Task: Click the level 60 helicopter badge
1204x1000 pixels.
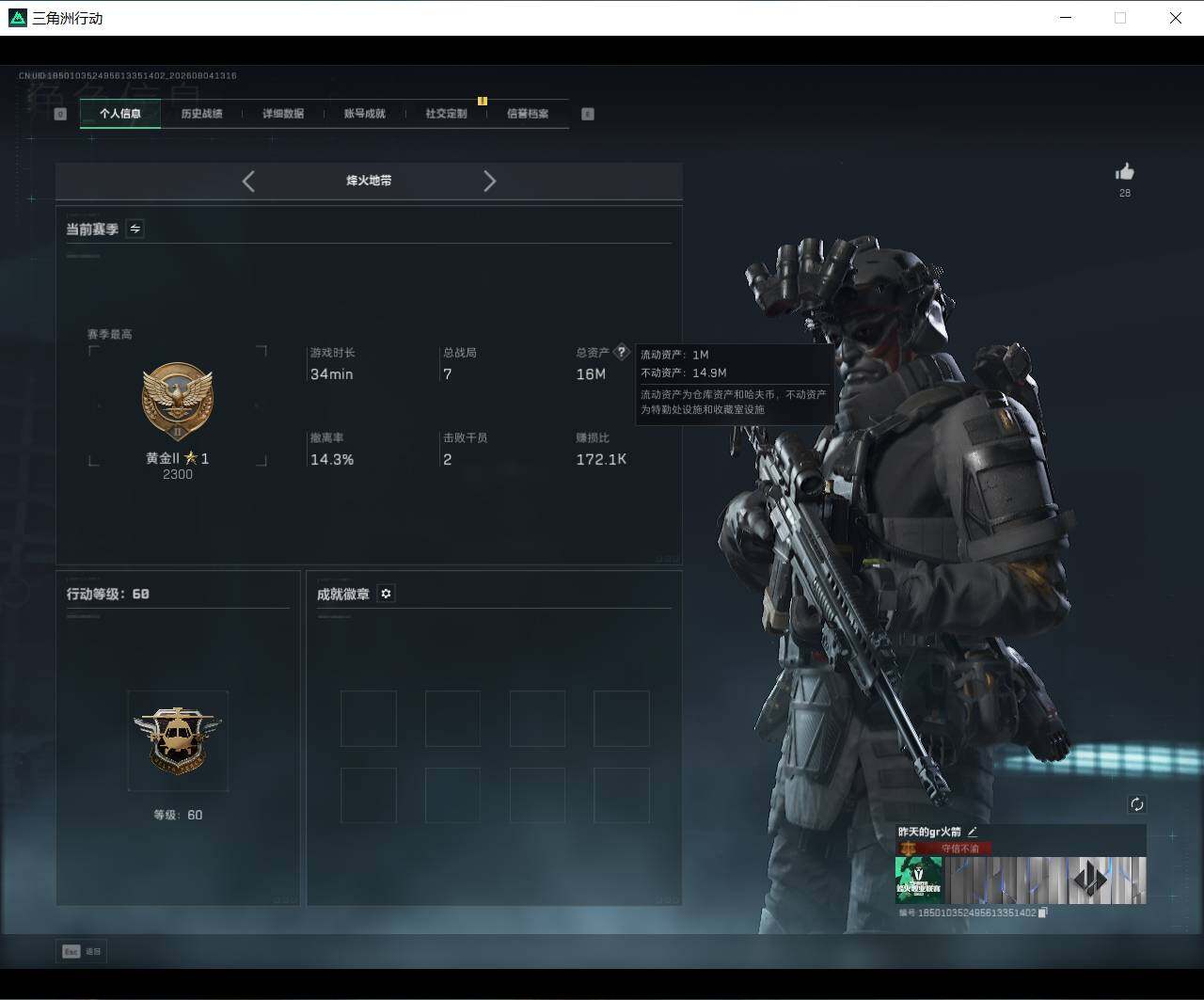Action: click(178, 740)
